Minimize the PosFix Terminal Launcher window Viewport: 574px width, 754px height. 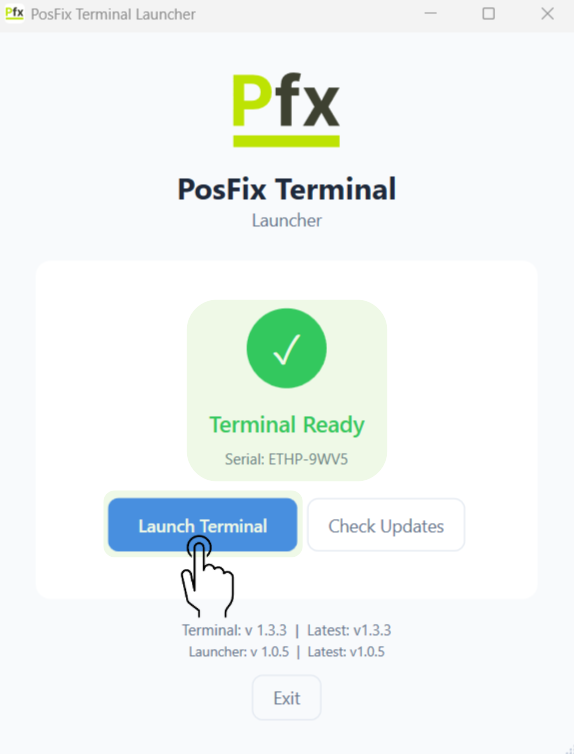coord(431,13)
